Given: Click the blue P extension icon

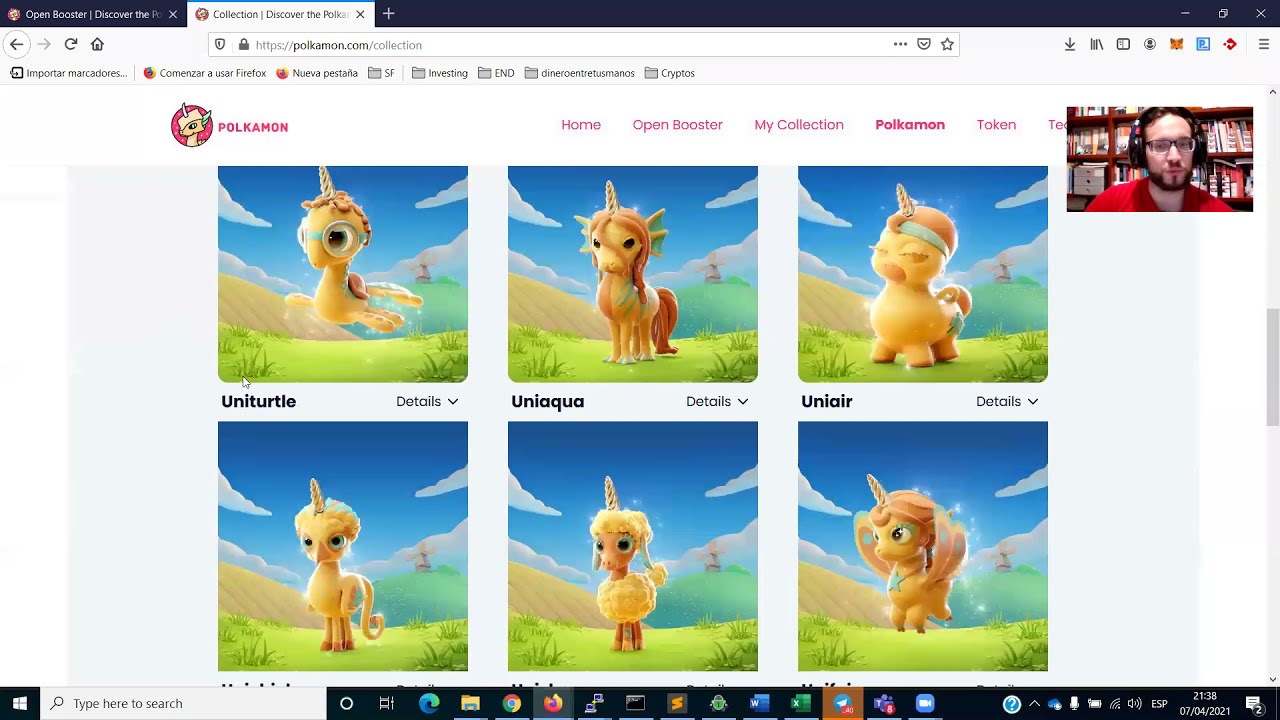Looking at the screenshot, I should (x=1203, y=44).
